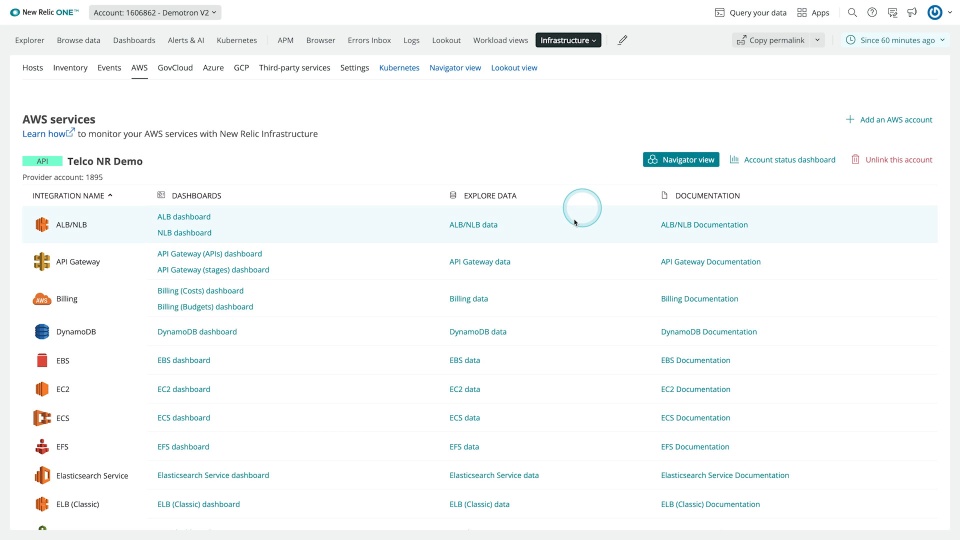This screenshot has width=960, height=540.
Task: Click the DynamoDB service icon
Action: tap(42, 332)
